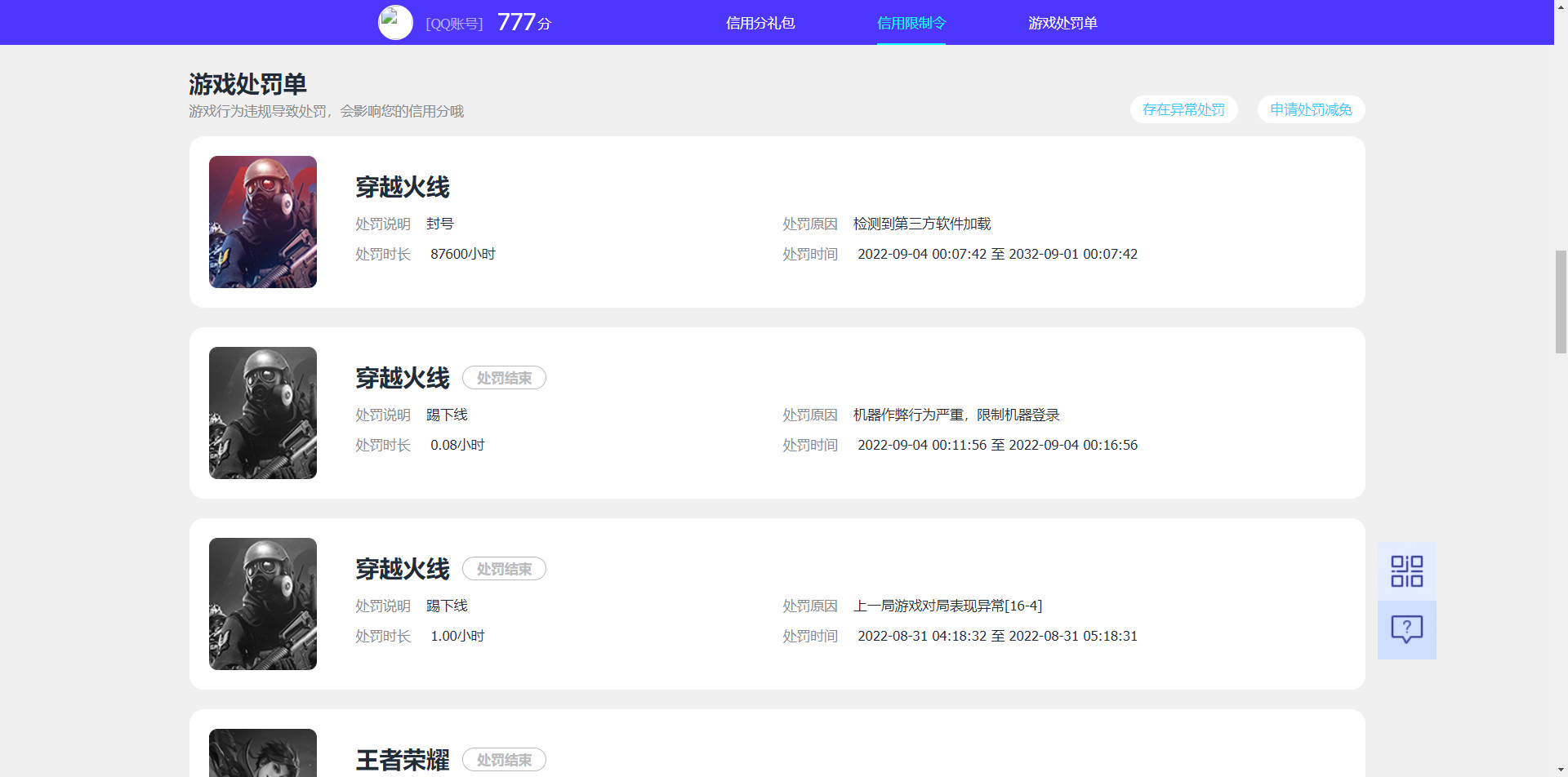This screenshot has height=777, width=1568.
Task: Click the time range ending 2022-09-04 00:16:56
Action: pyautogui.click(x=997, y=445)
